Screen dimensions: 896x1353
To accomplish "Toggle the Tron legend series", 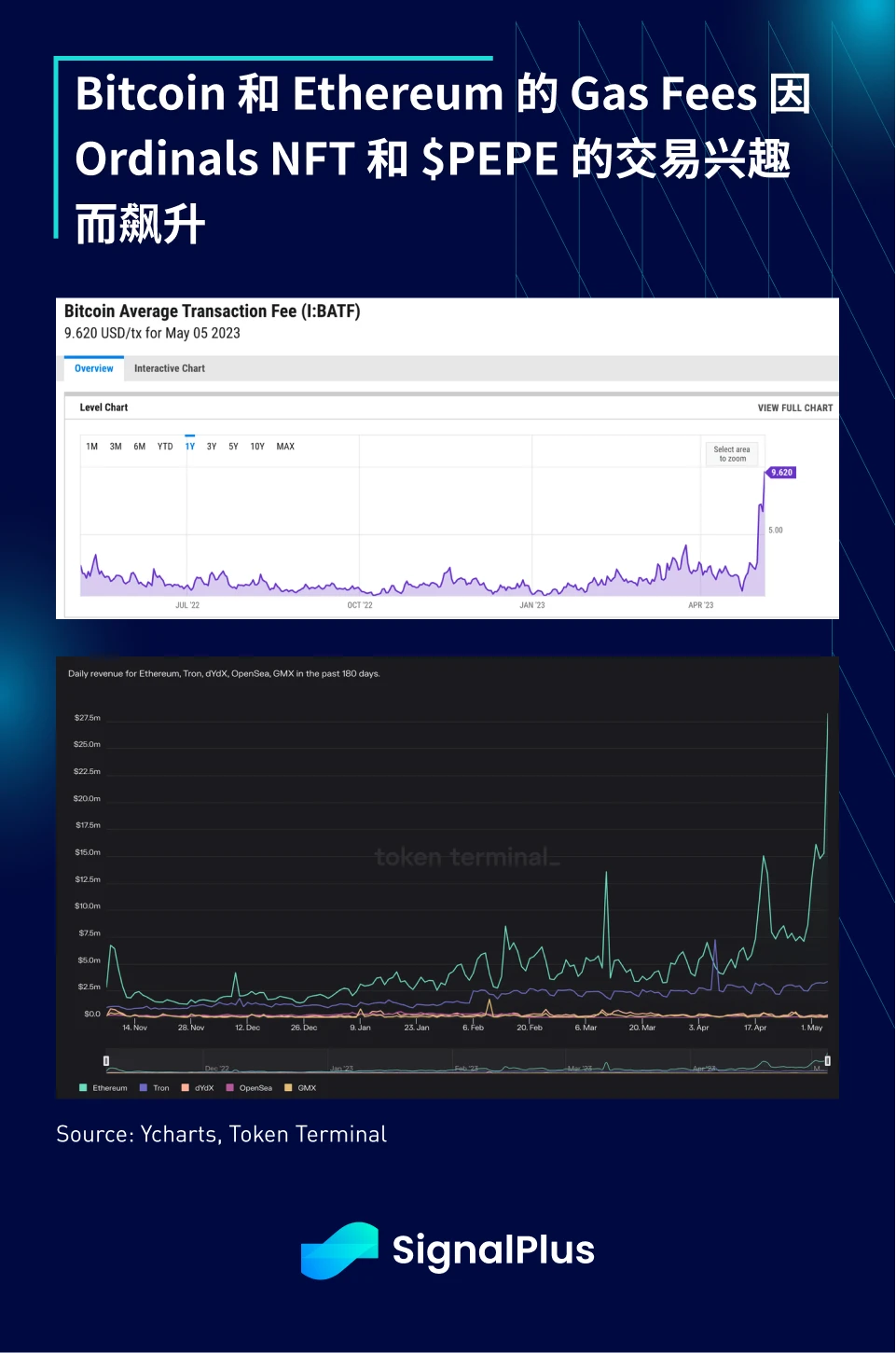I will tap(155, 1088).
